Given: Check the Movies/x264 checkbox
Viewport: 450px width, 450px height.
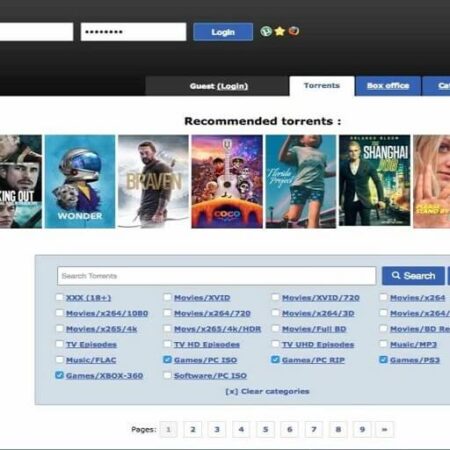Looking at the screenshot, I should click(383, 297).
